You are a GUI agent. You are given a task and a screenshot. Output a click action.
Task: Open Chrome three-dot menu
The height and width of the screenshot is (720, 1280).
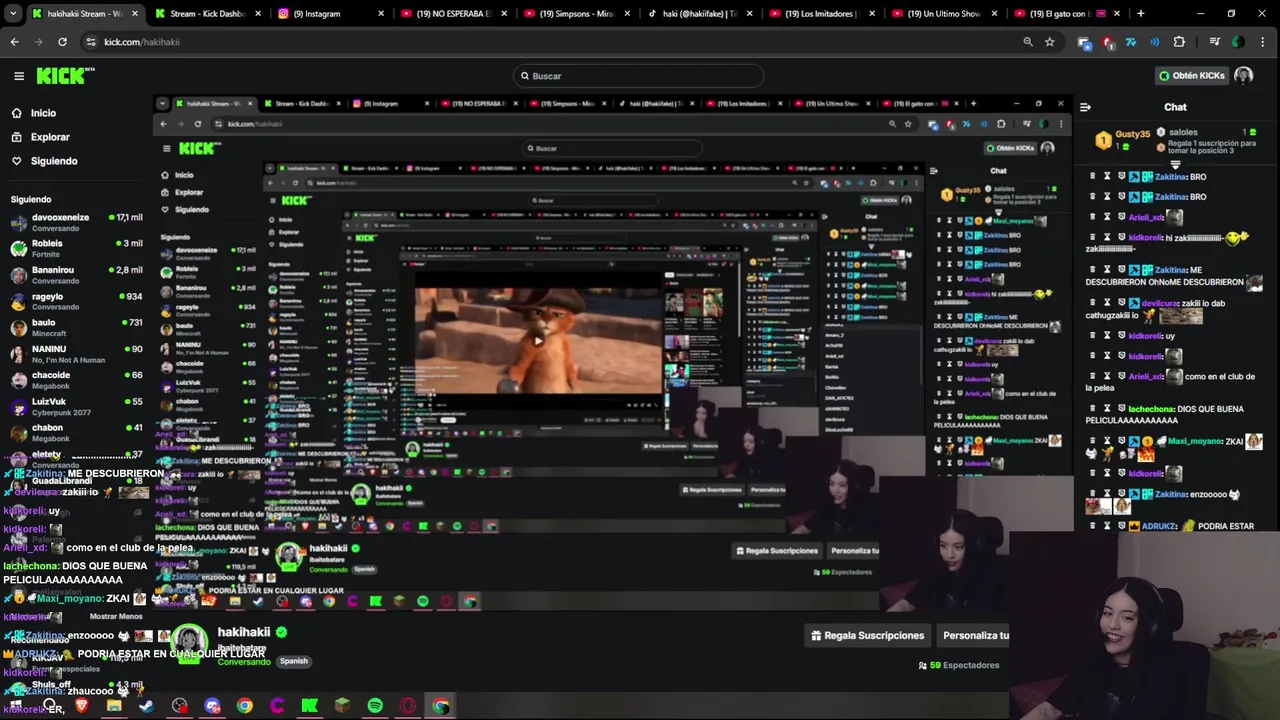coord(1264,42)
